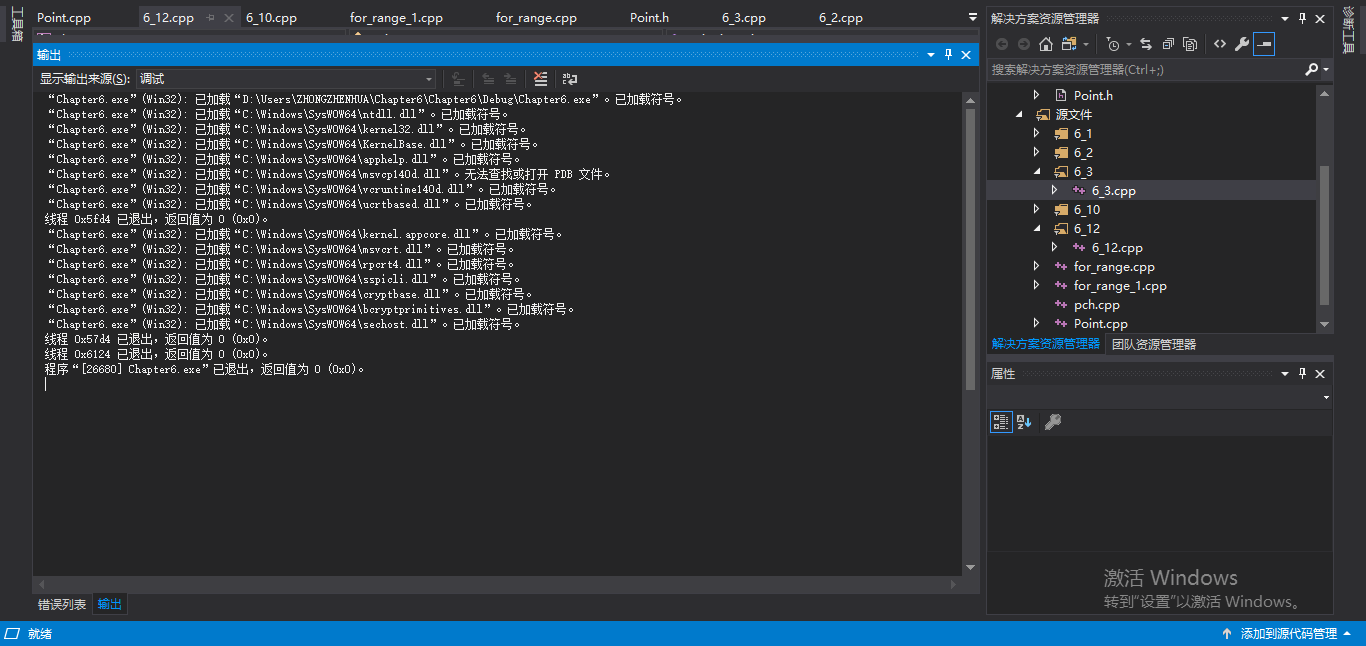Open the document tabs overflow dropdown
The image size is (1366, 646).
tap(973, 18)
